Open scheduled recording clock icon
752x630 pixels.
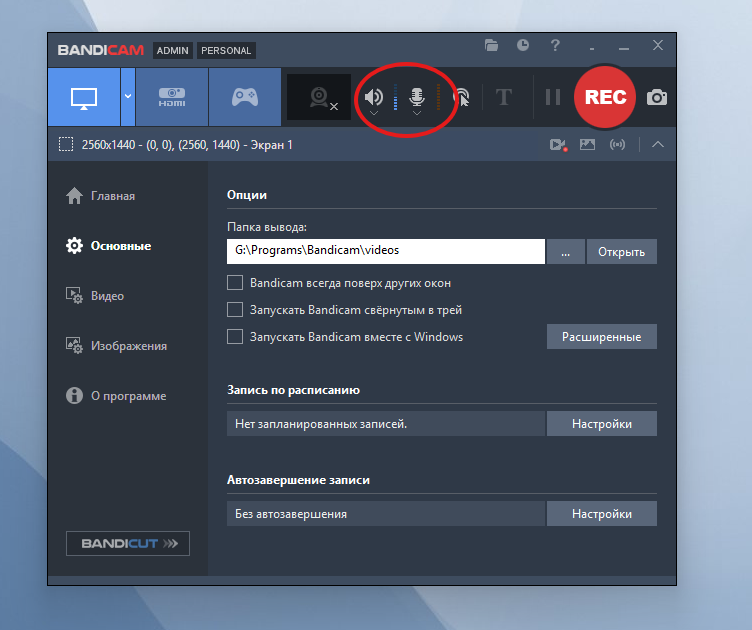523,46
